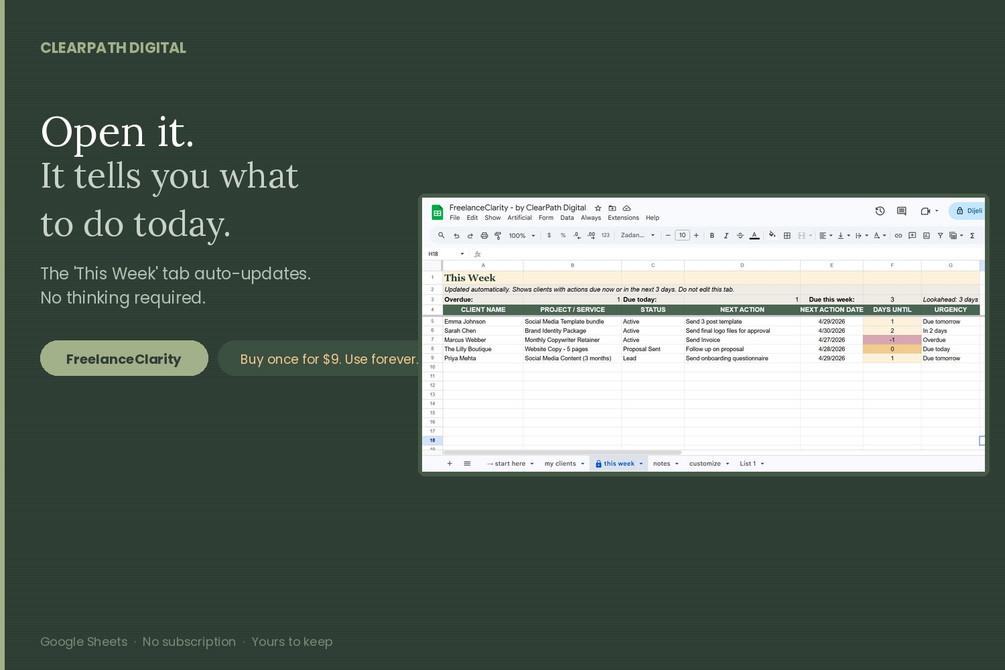Open the all sheets list icon
The image size is (1005, 670).
point(467,464)
